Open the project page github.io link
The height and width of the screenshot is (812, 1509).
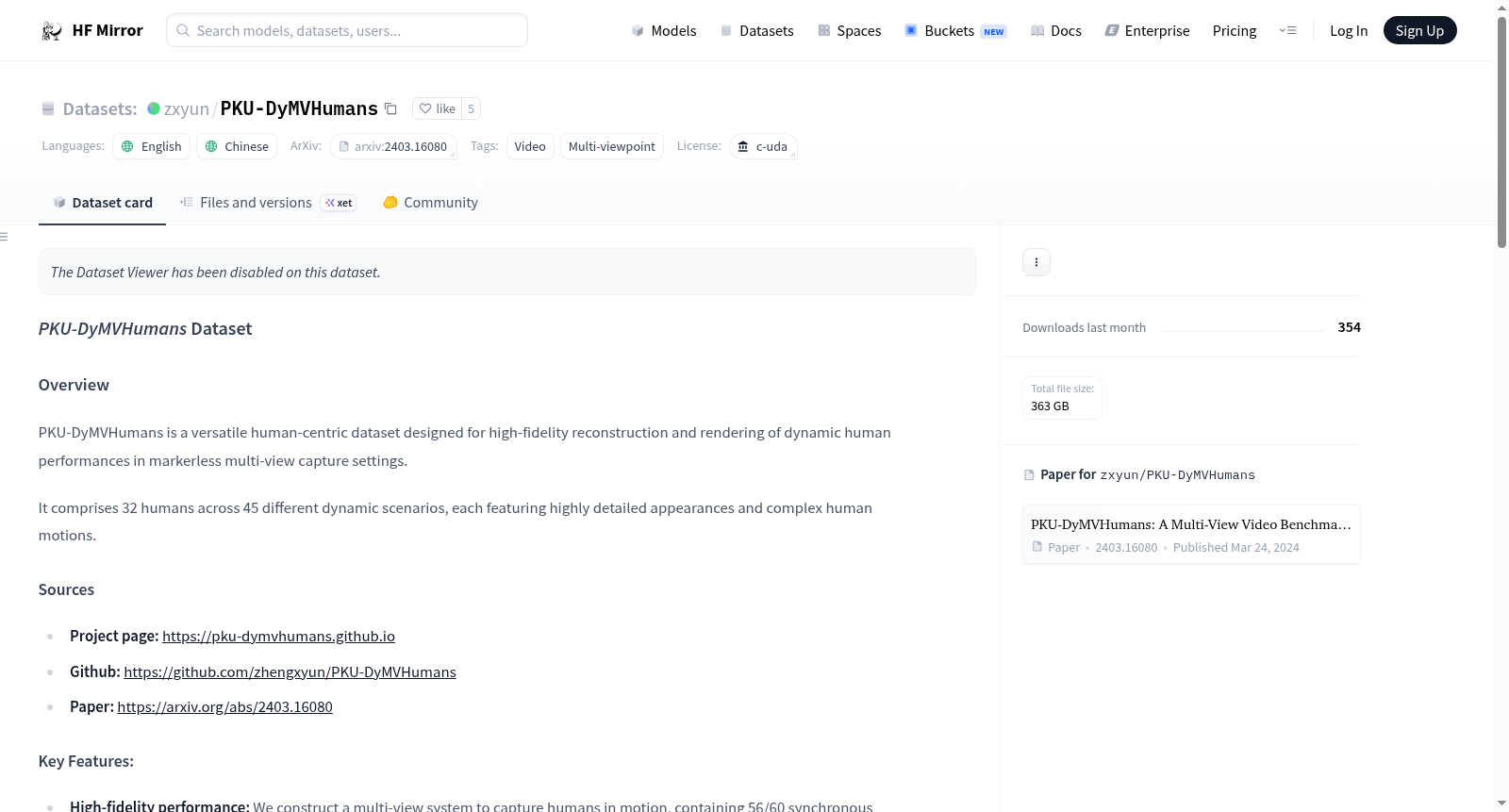(278, 637)
